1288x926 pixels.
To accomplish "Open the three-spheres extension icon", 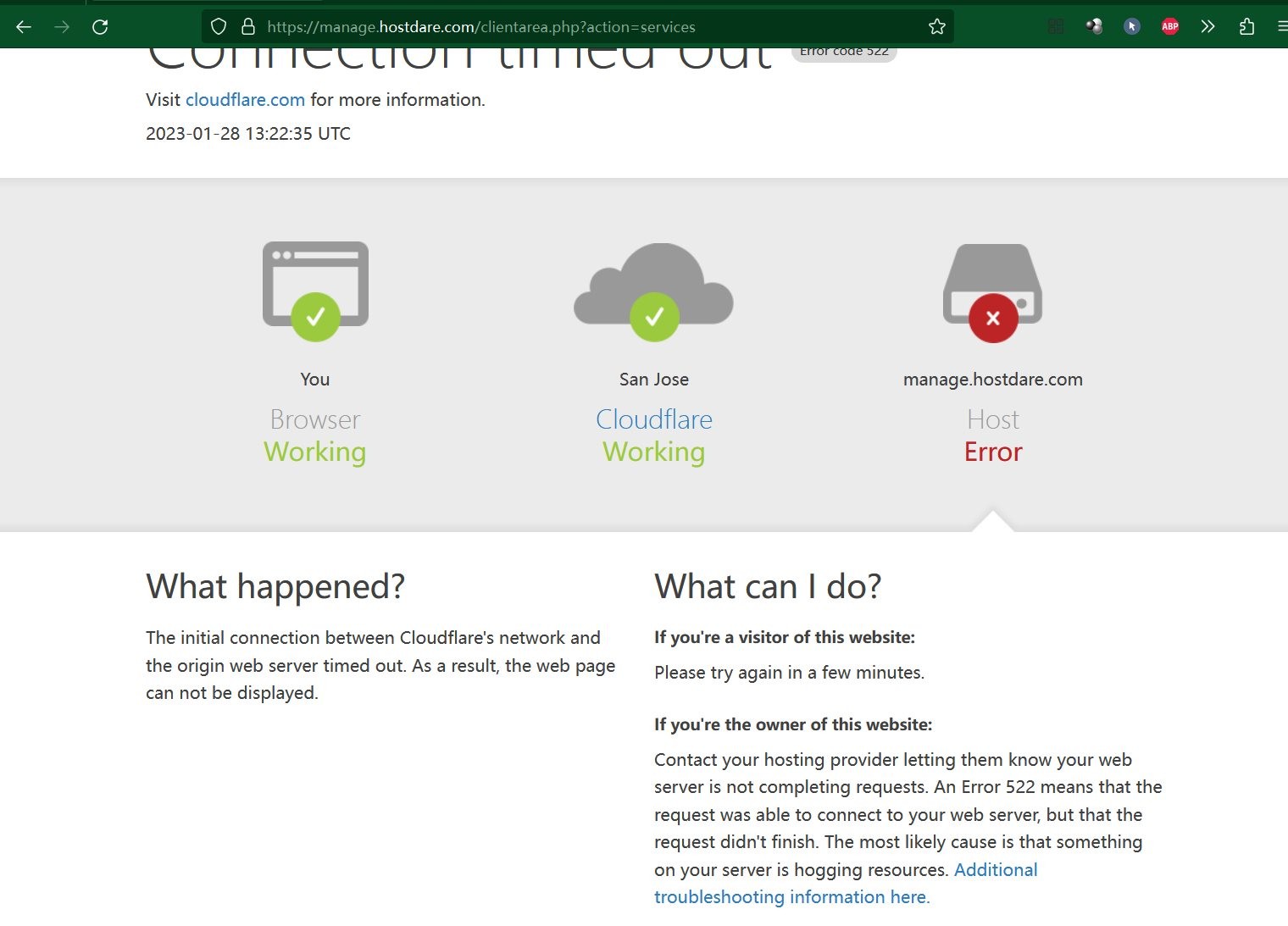I will click(1094, 27).
